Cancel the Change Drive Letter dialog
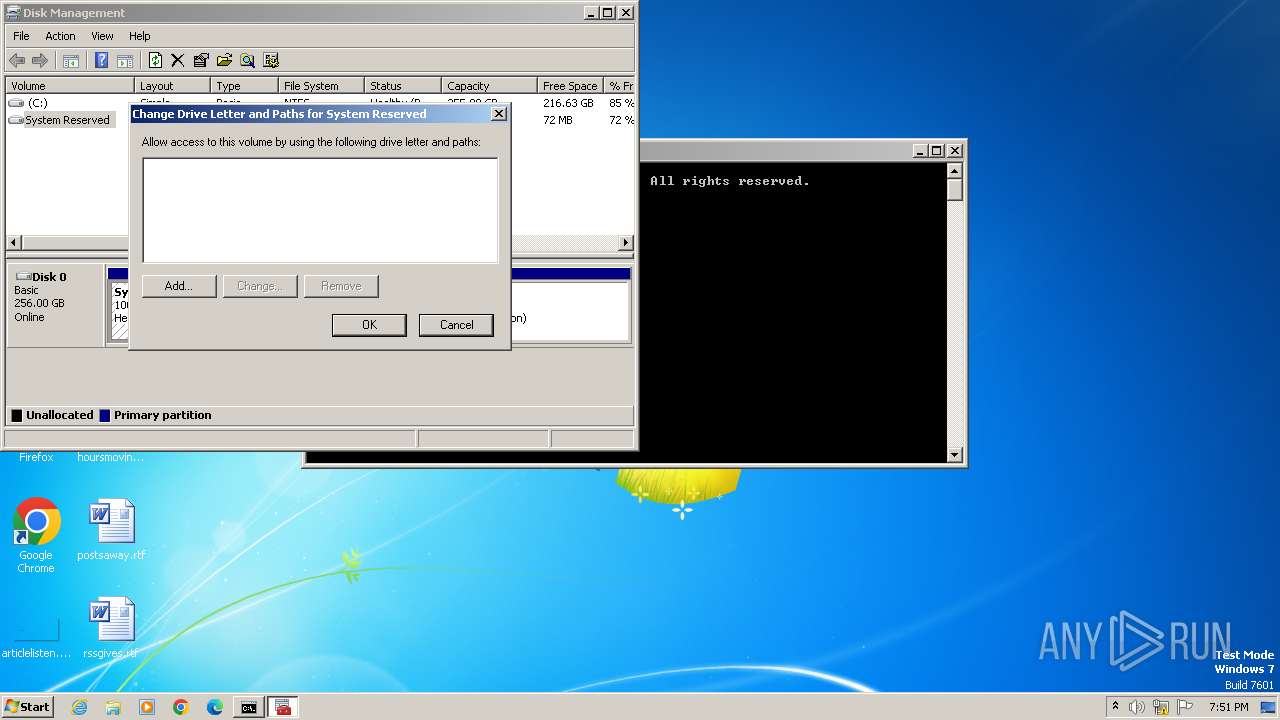Screen dimensions: 1280x720 [x=457, y=325]
